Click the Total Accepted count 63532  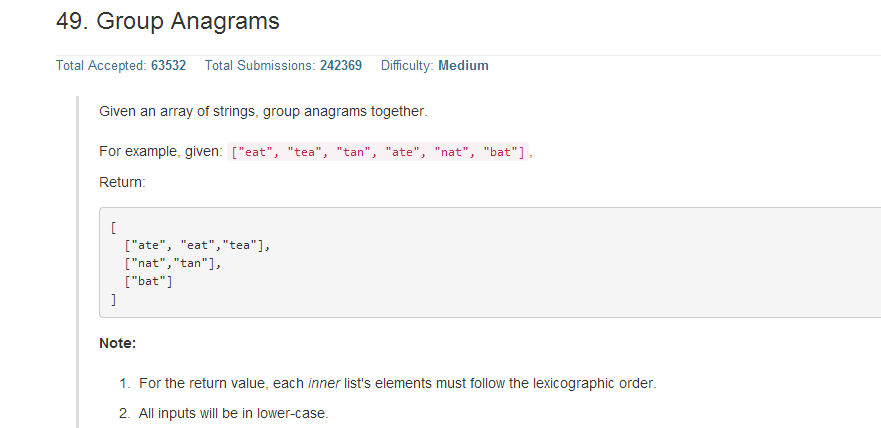point(169,66)
